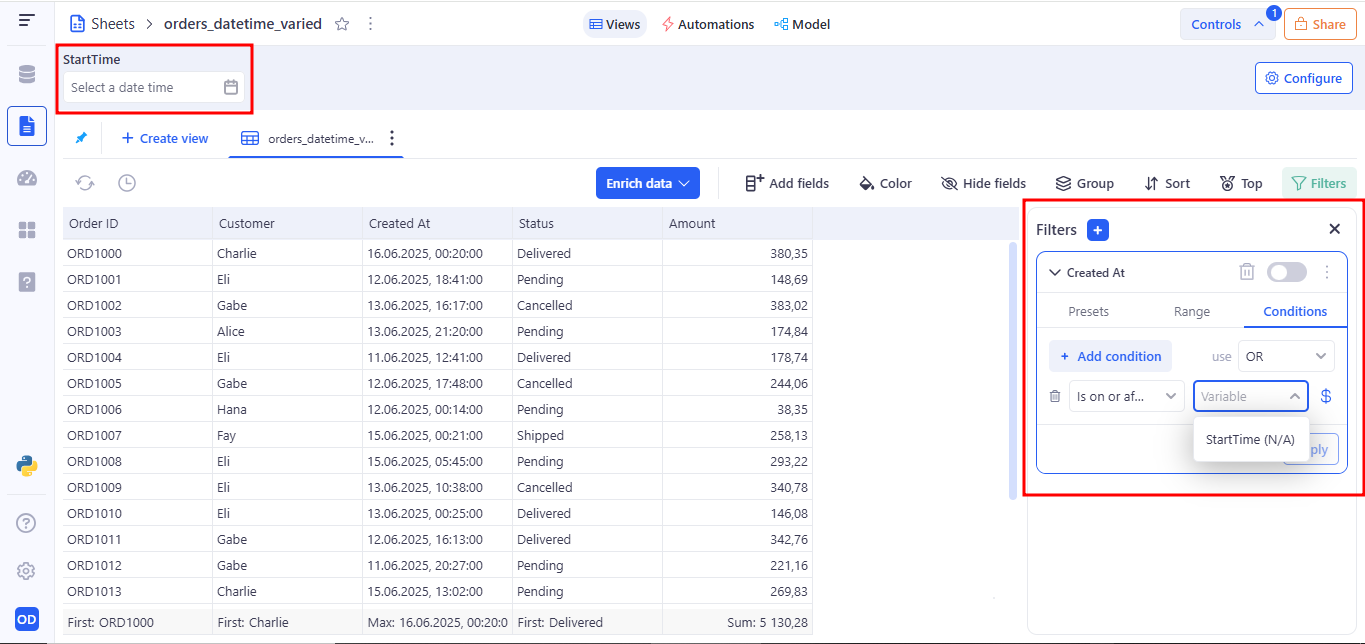Open the calendar picker for StartTime
Screen dimensions: 1365x644
[x=231, y=88]
